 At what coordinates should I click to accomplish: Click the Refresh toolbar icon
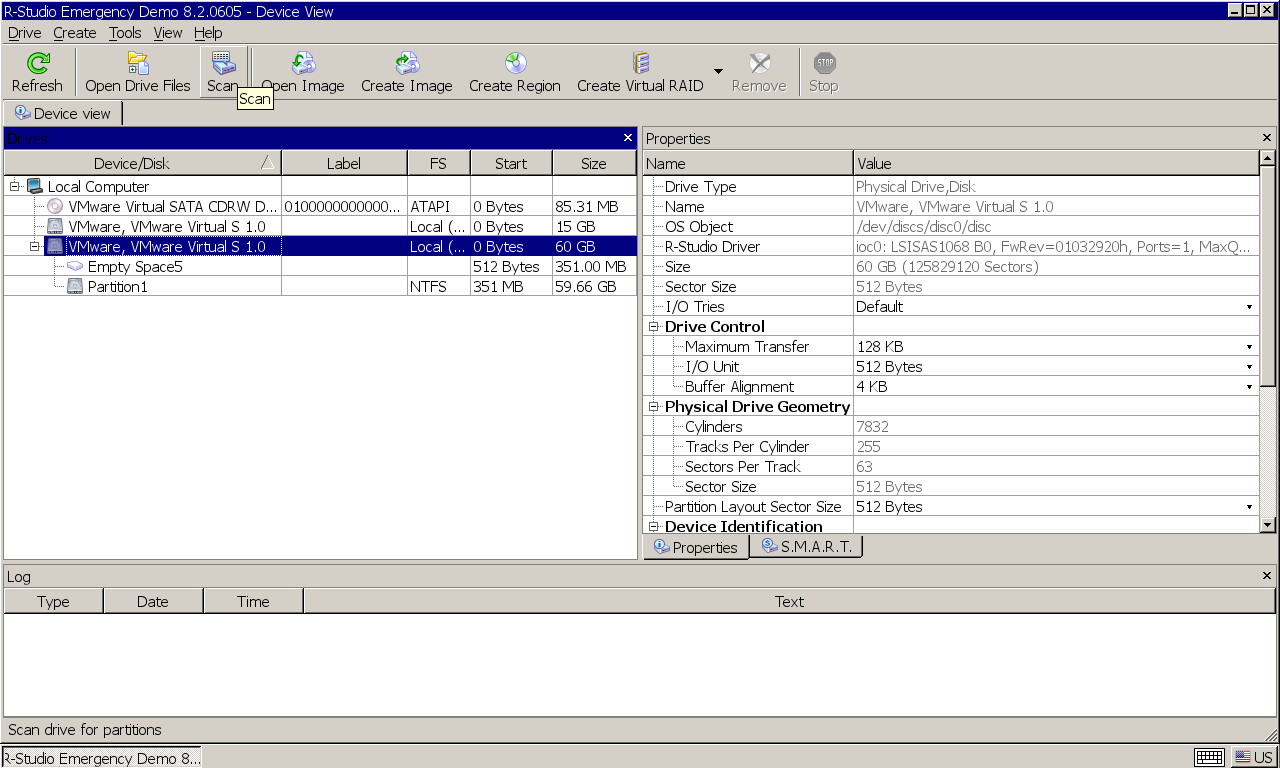tap(37, 63)
